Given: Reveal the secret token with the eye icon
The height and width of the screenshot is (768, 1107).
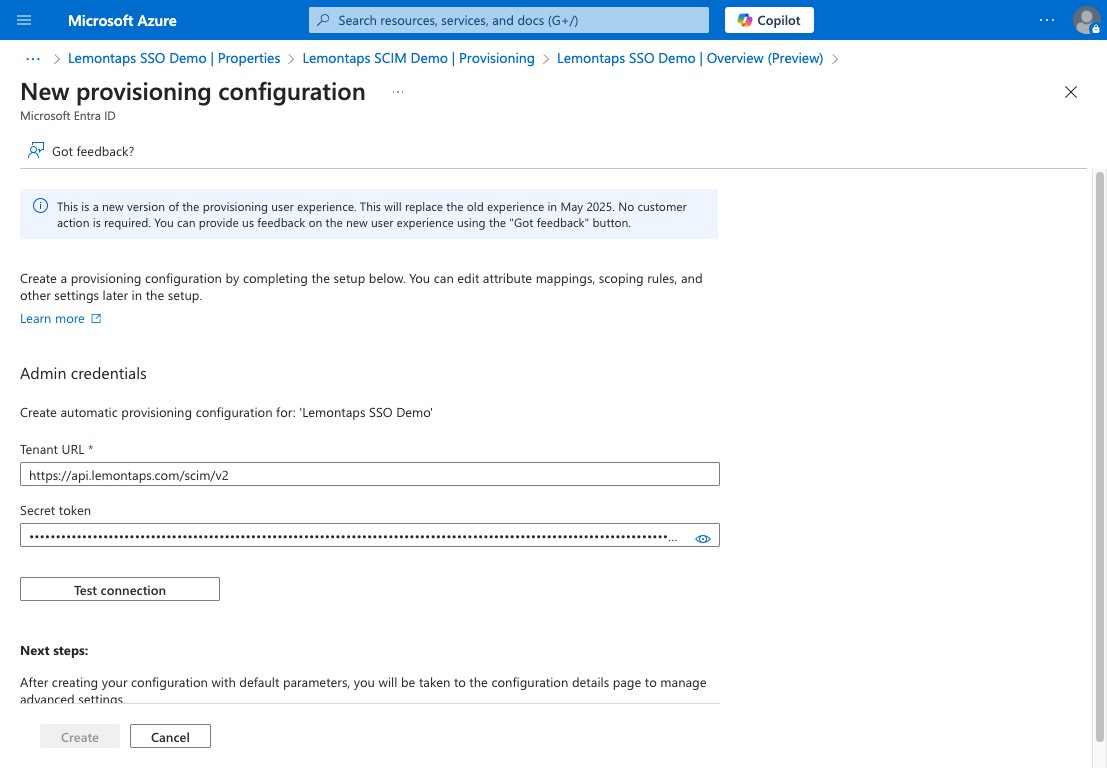Looking at the screenshot, I should [702, 539].
